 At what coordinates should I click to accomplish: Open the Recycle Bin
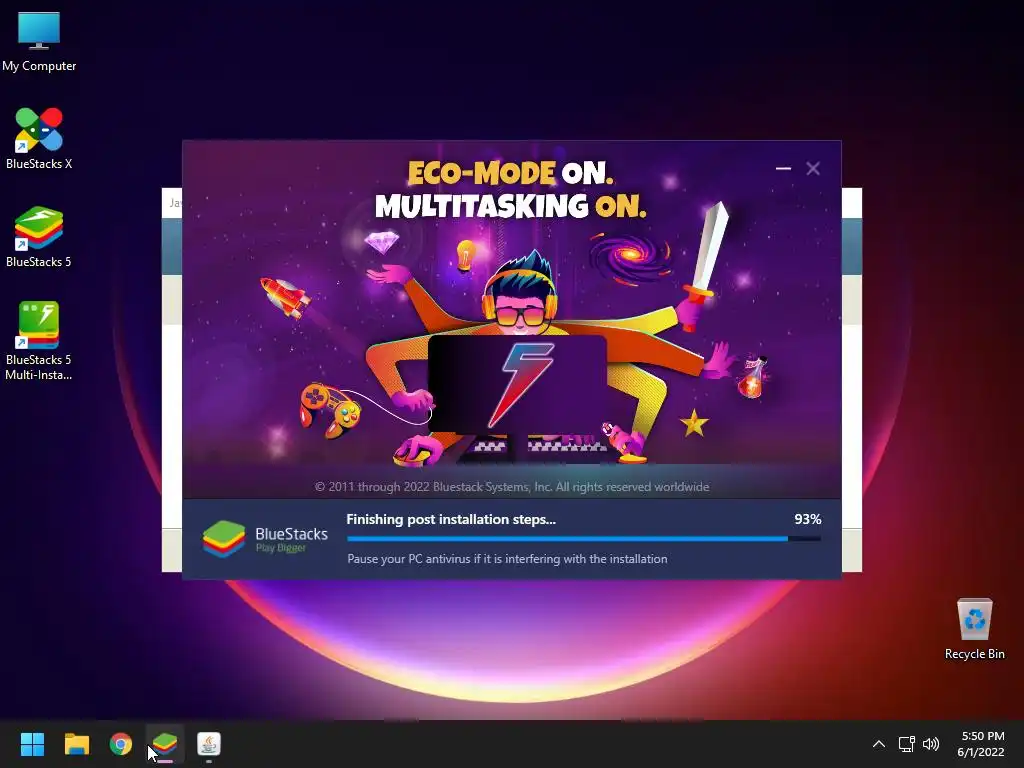tap(974, 629)
